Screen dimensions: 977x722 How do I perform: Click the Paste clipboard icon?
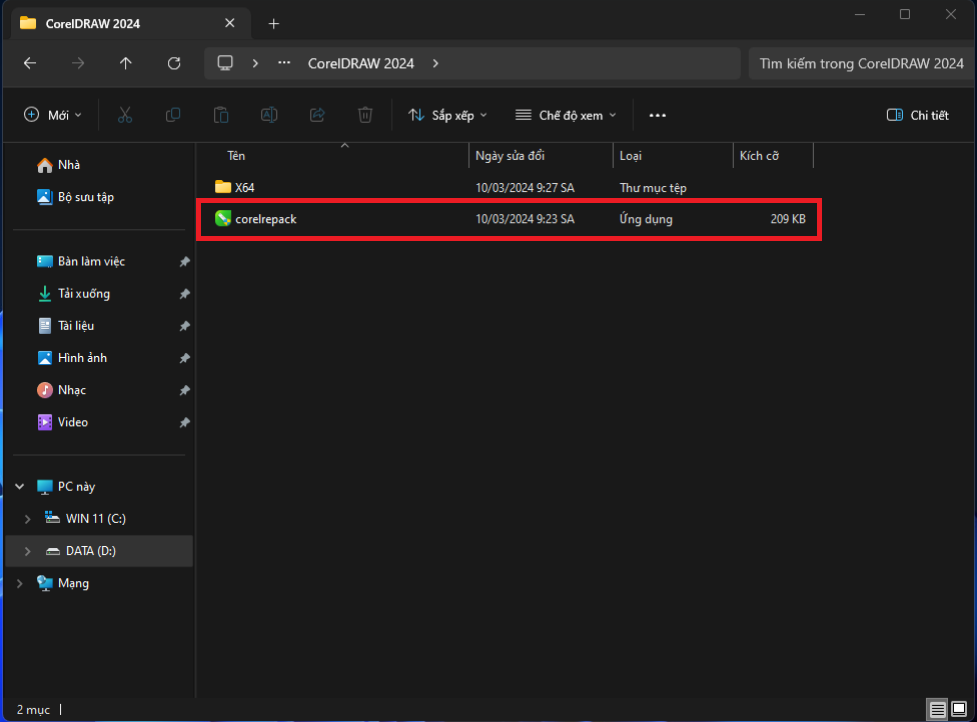(221, 115)
